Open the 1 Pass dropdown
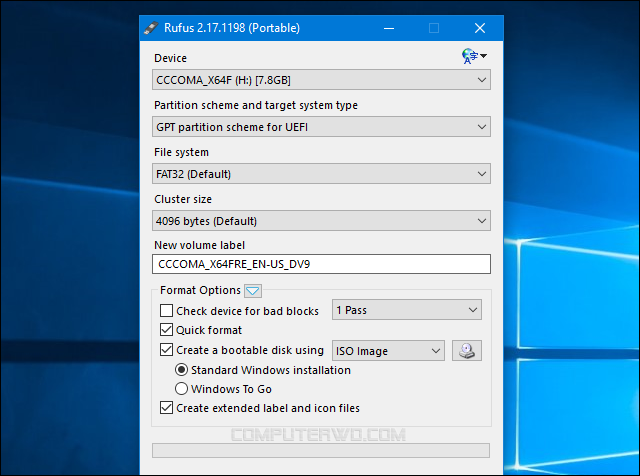Viewport: 640px width, 476px height. [407, 310]
